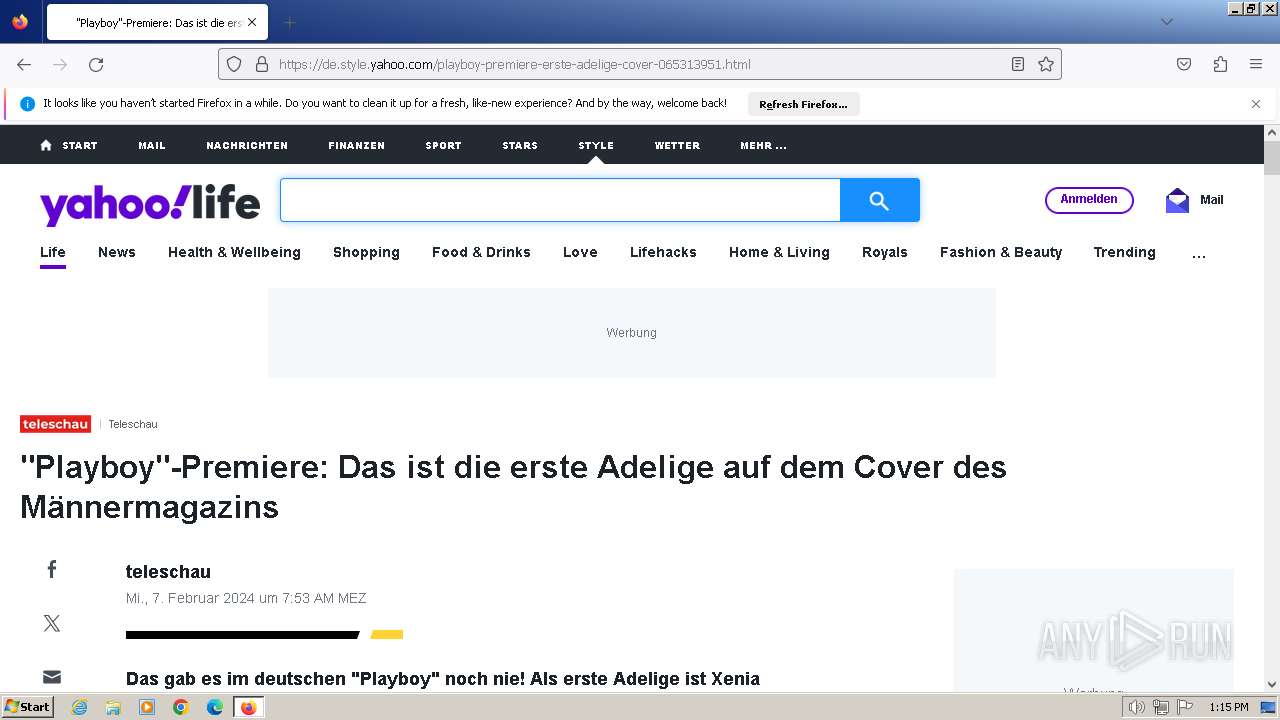Share article by email envelope icon
The width and height of the screenshot is (1280, 720).
coord(52,677)
